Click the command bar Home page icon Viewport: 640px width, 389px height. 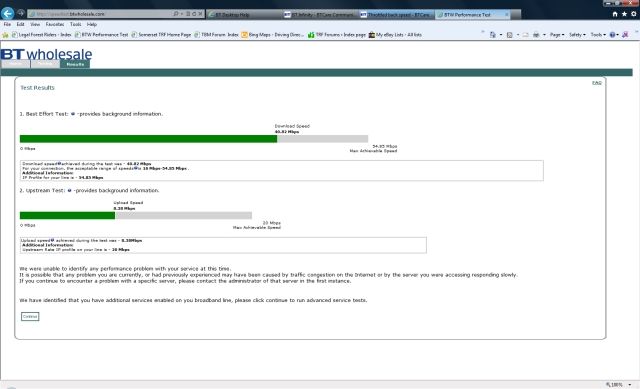coord(493,35)
